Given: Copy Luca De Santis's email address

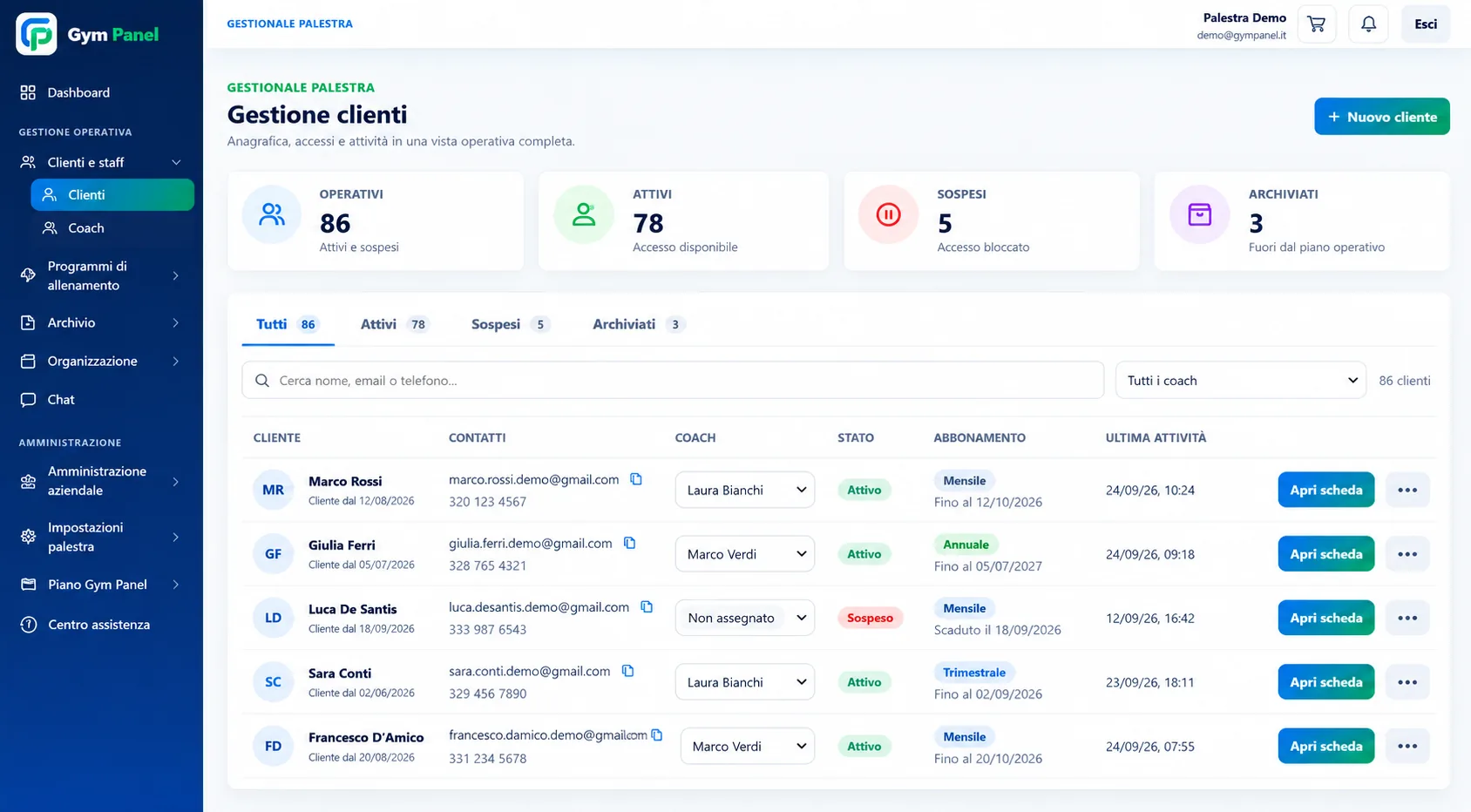Looking at the screenshot, I should [x=647, y=606].
